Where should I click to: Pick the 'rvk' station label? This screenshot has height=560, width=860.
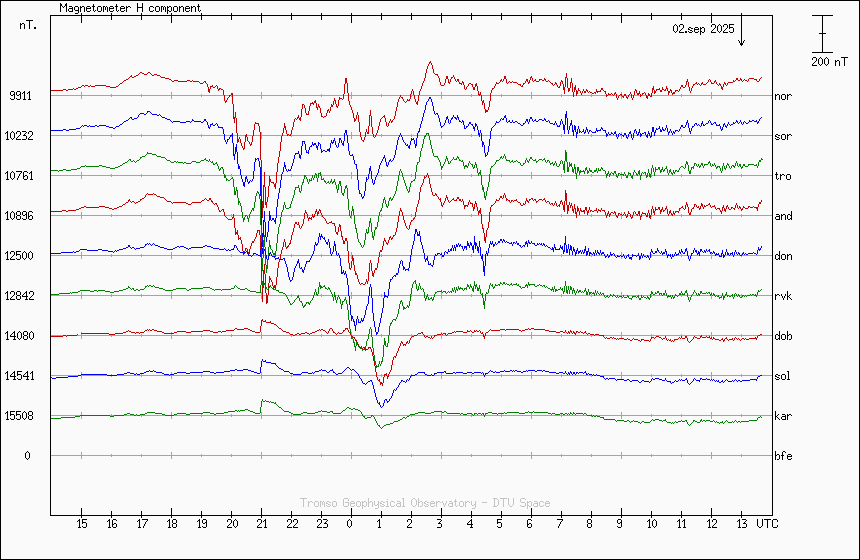coord(783,296)
